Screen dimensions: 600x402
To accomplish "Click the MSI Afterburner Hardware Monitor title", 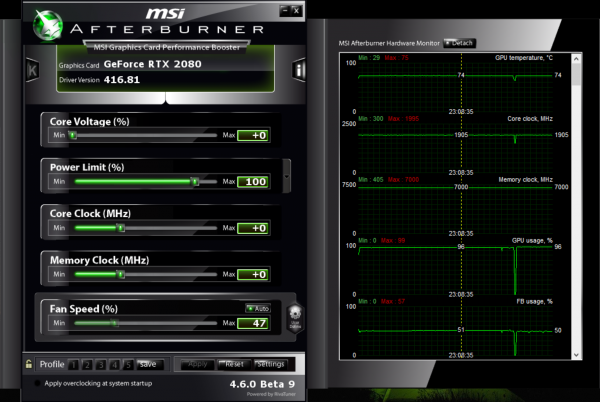I will point(389,43).
